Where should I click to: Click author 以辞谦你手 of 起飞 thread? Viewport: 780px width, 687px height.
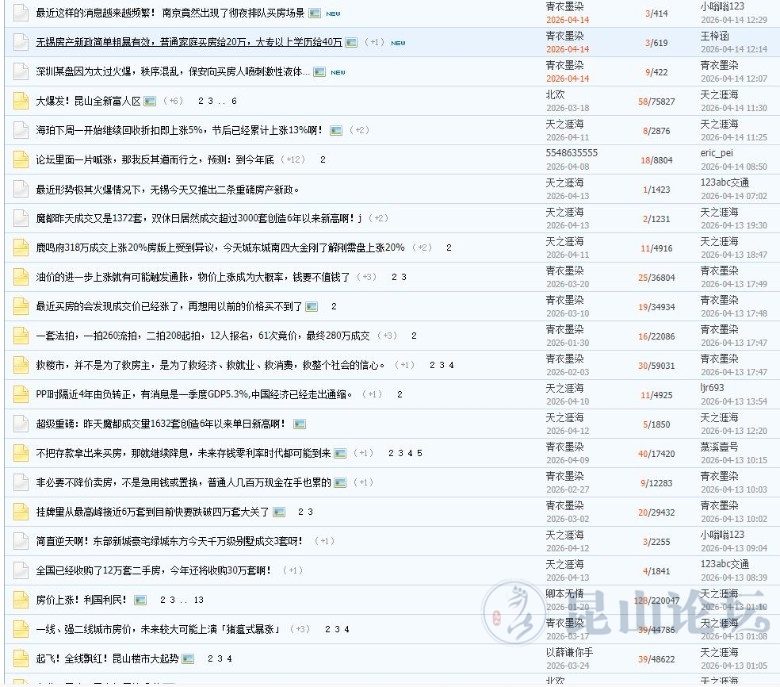coord(569,652)
